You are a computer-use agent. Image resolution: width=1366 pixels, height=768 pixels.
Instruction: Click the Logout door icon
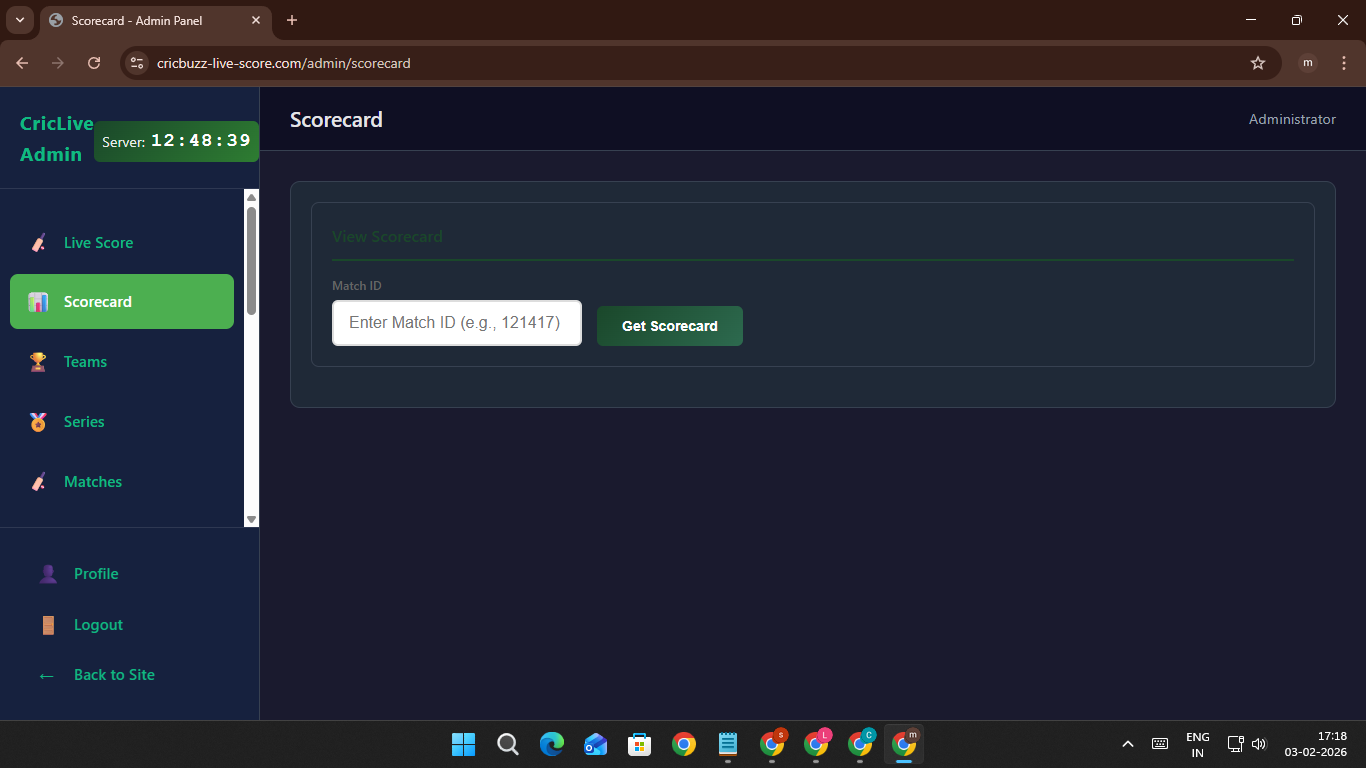point(48,625)
